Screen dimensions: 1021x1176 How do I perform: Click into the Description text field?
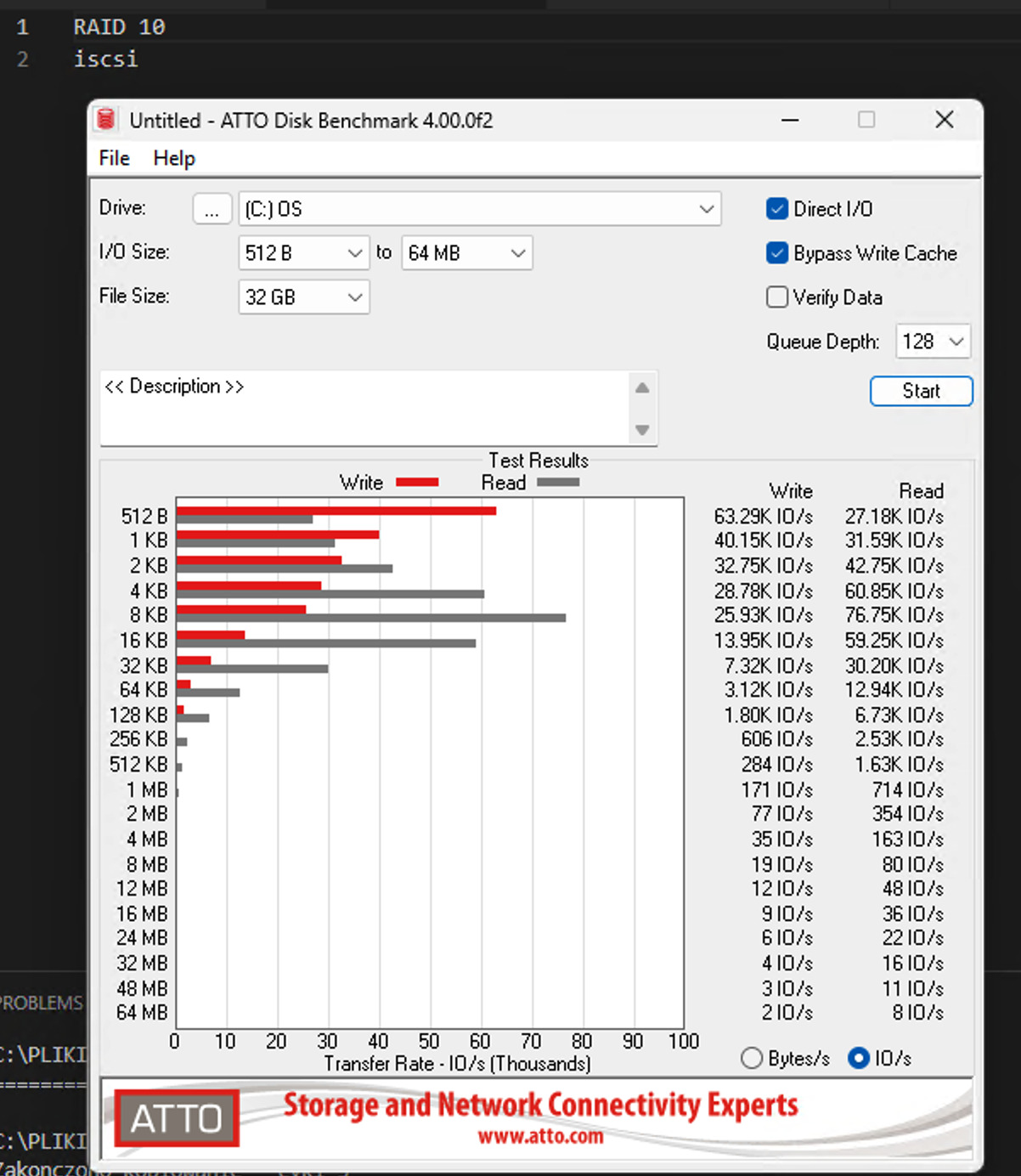coord(365,408)
